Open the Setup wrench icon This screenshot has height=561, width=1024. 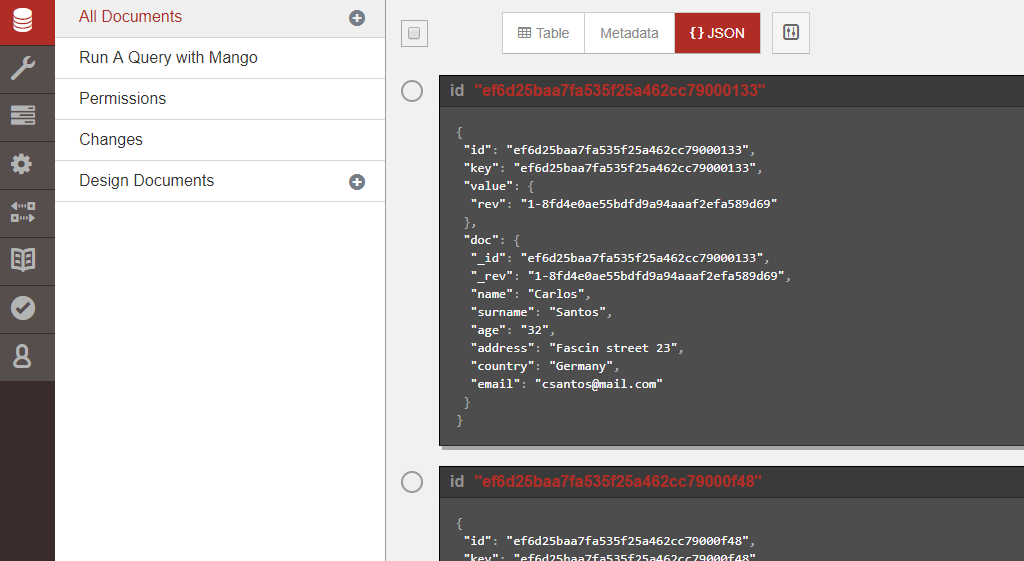point(22,68)
